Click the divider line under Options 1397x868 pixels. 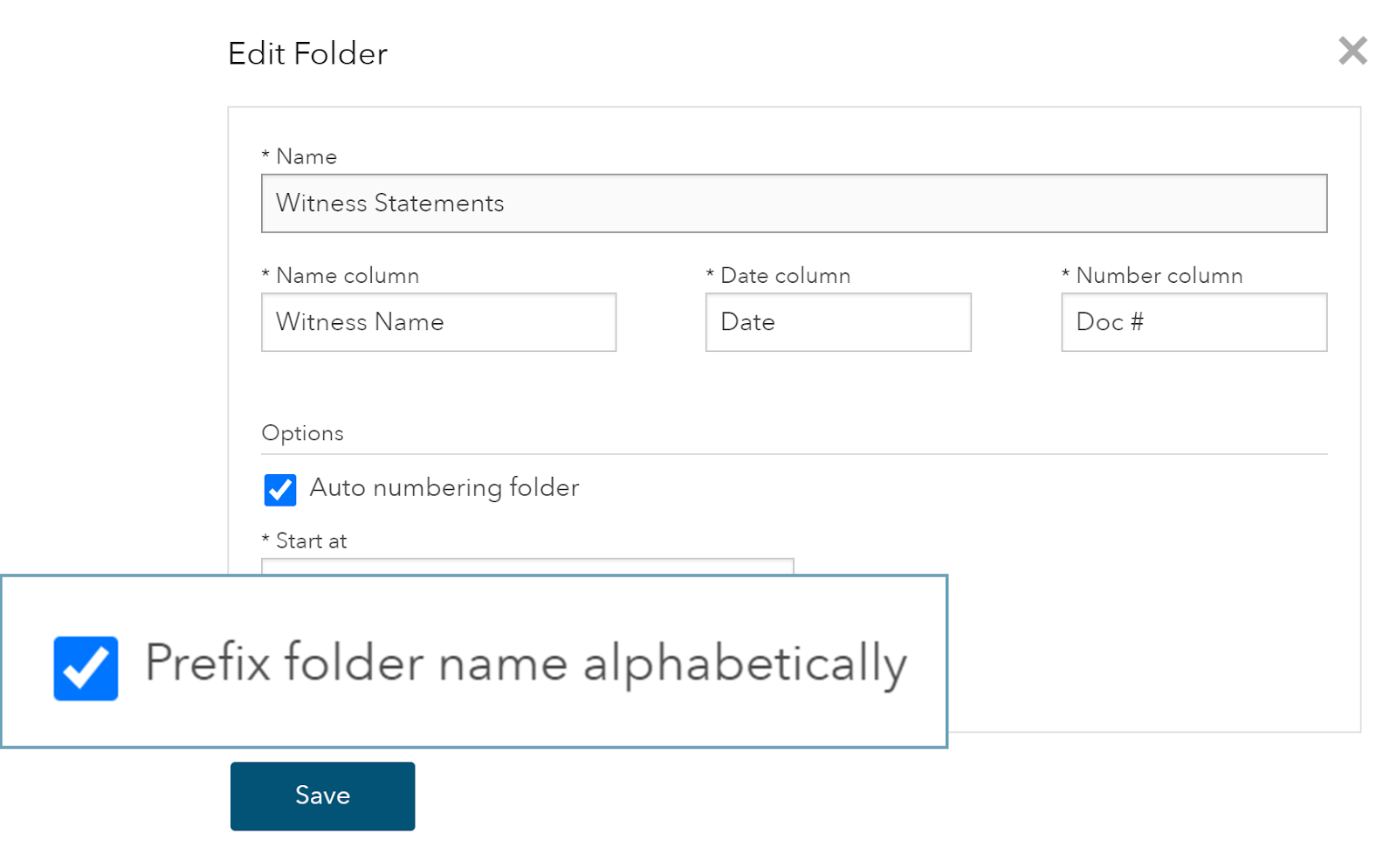pyautogui.click(x=794, y=454)
